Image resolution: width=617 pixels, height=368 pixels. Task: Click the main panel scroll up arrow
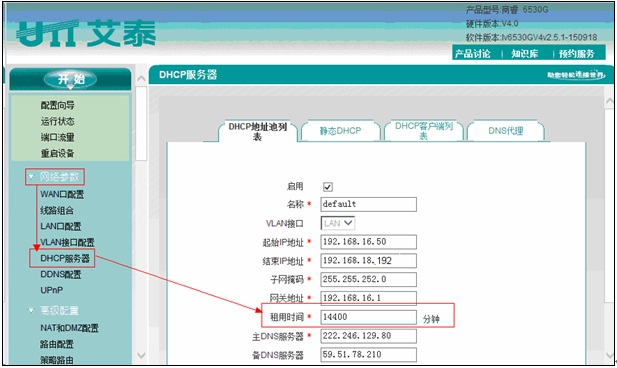point(610,102)
